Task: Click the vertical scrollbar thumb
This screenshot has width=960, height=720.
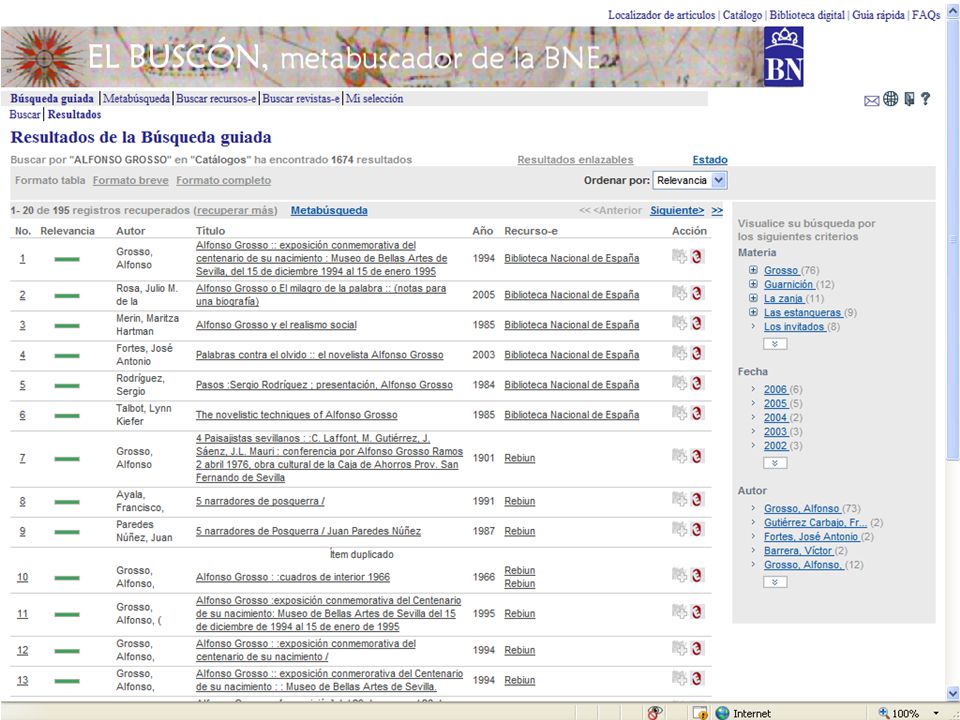Action: [x=953, y=239]
